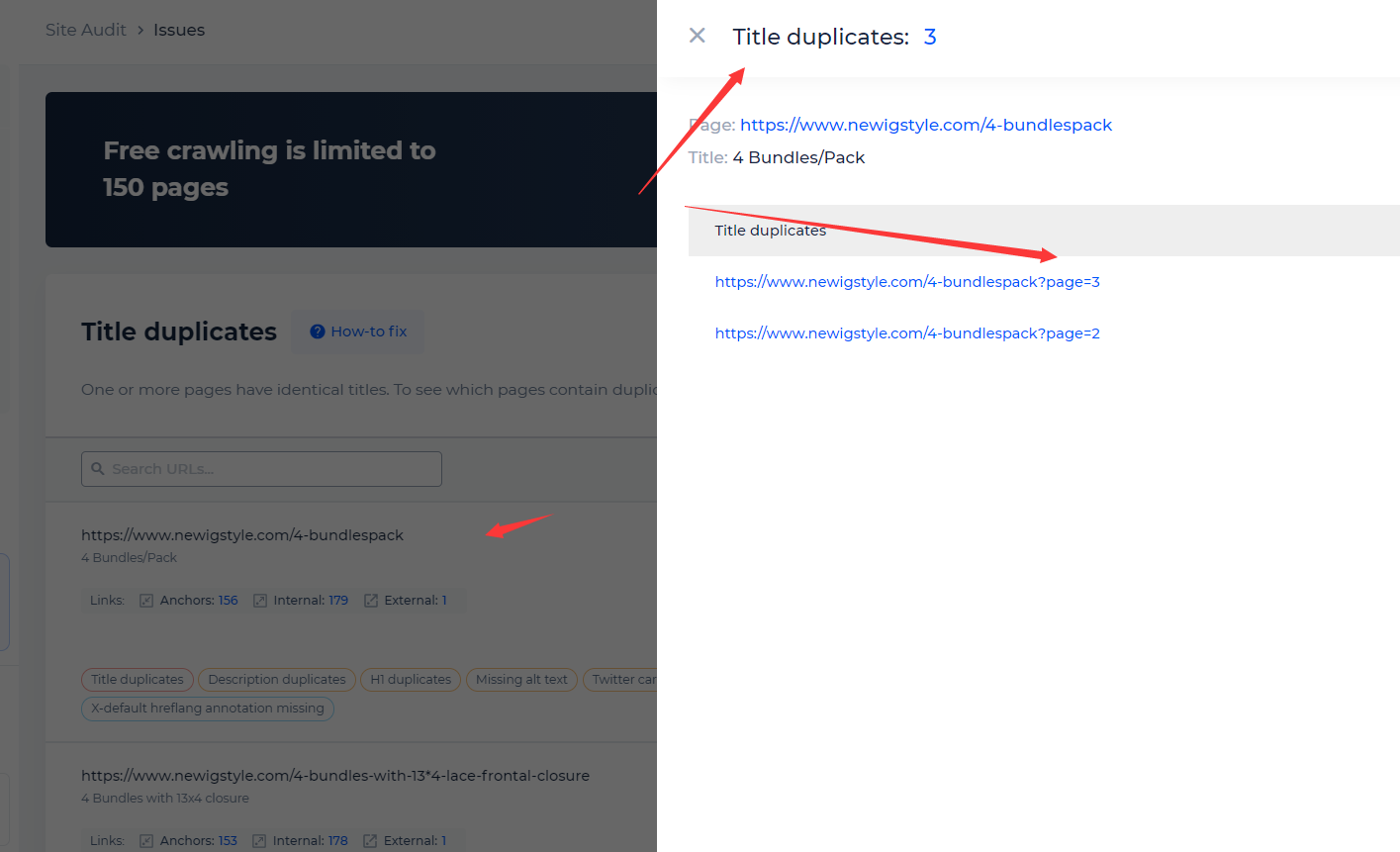The height and width of the screenshot is (852, 1400).
Task: Click External links icon in 4-bundlespack row
Action: pyautogui.click(x=371, y=601)
